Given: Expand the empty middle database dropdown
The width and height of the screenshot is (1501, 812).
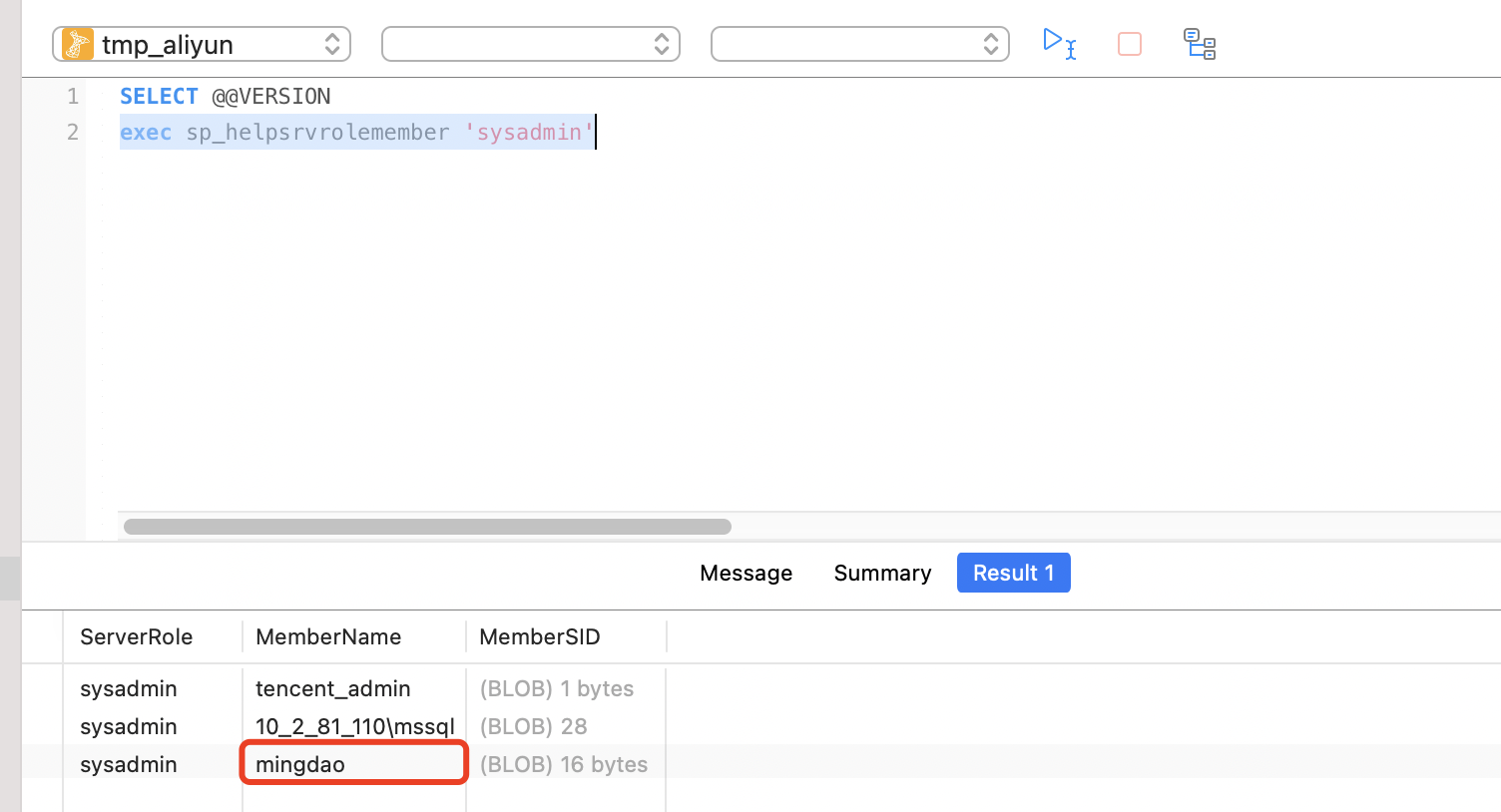Looking at the screenshot, I should (x=531, y=44).
